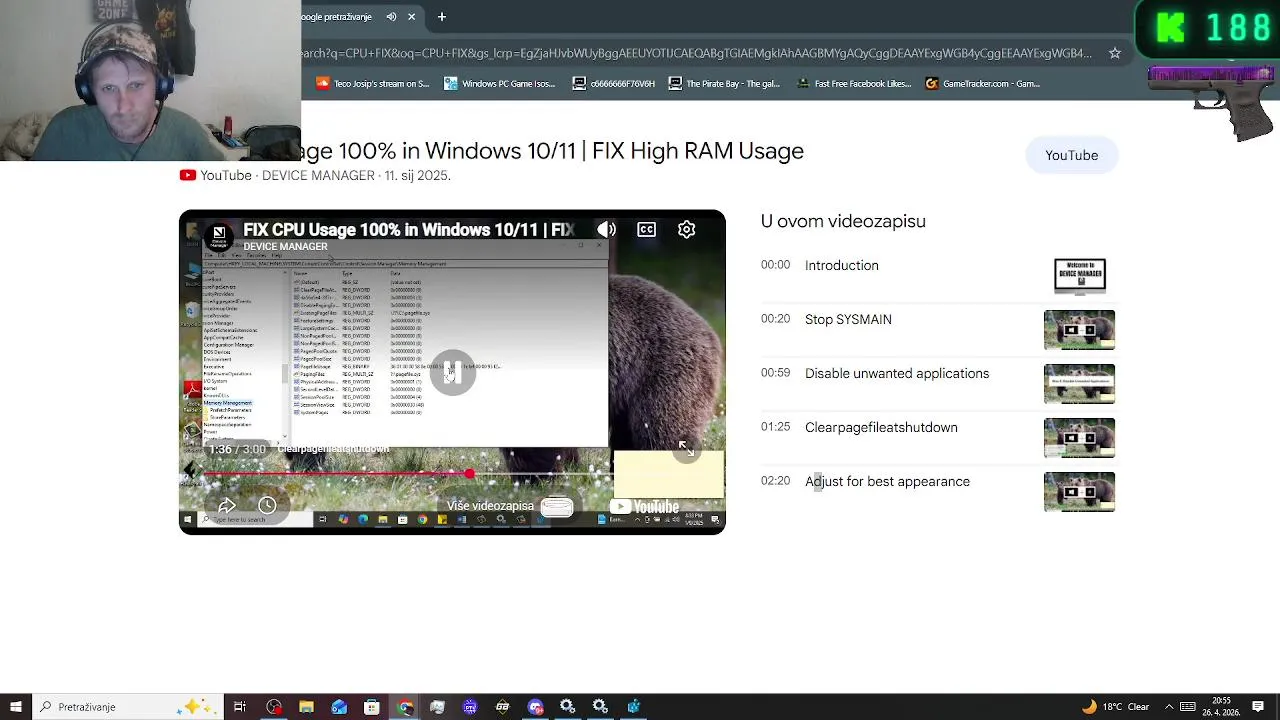Jump to Adjust for best appearance chapter
1280x720 pixels.
(887, 482)
